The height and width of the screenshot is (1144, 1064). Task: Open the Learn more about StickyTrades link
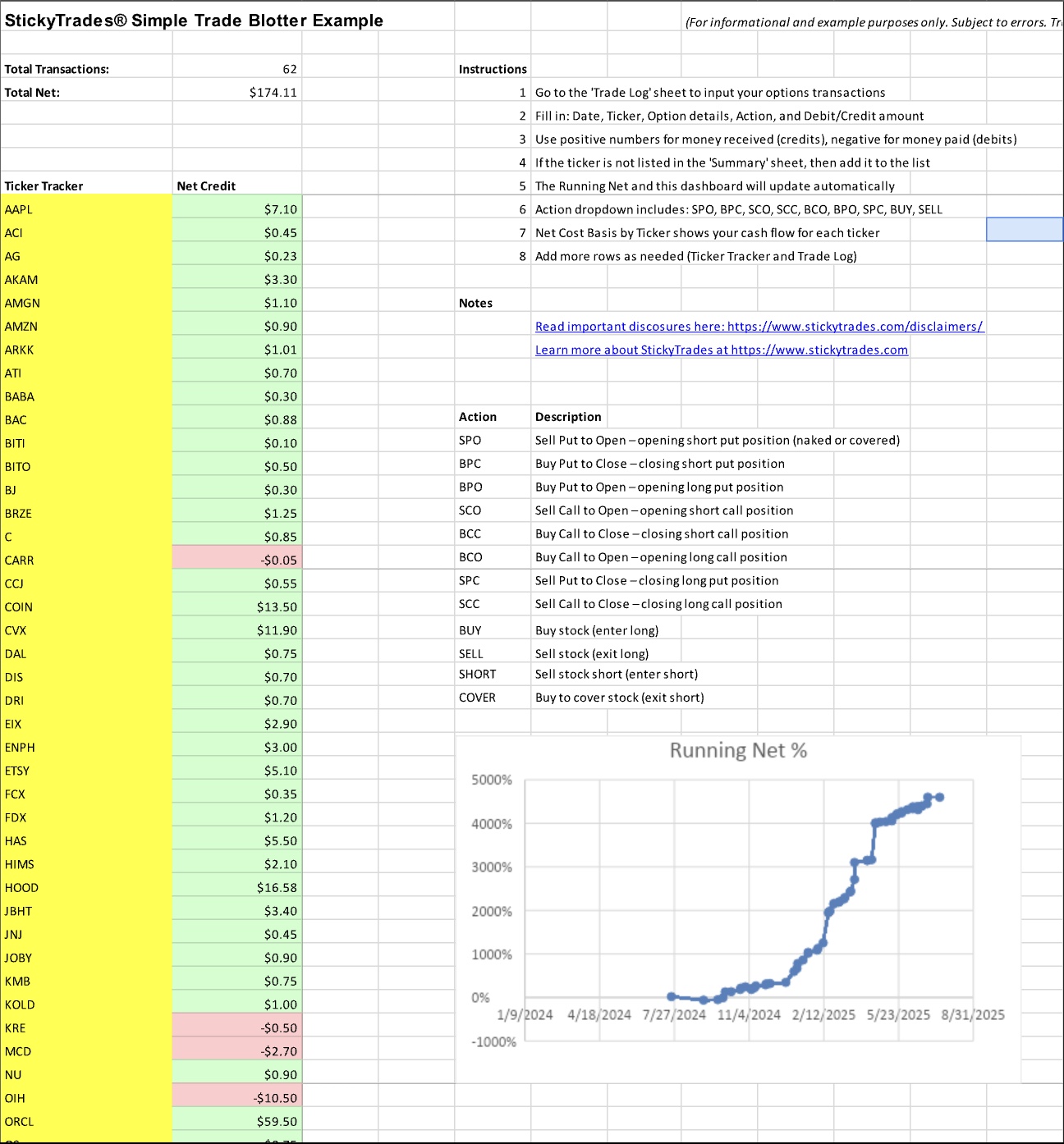[x=722, y=350]
